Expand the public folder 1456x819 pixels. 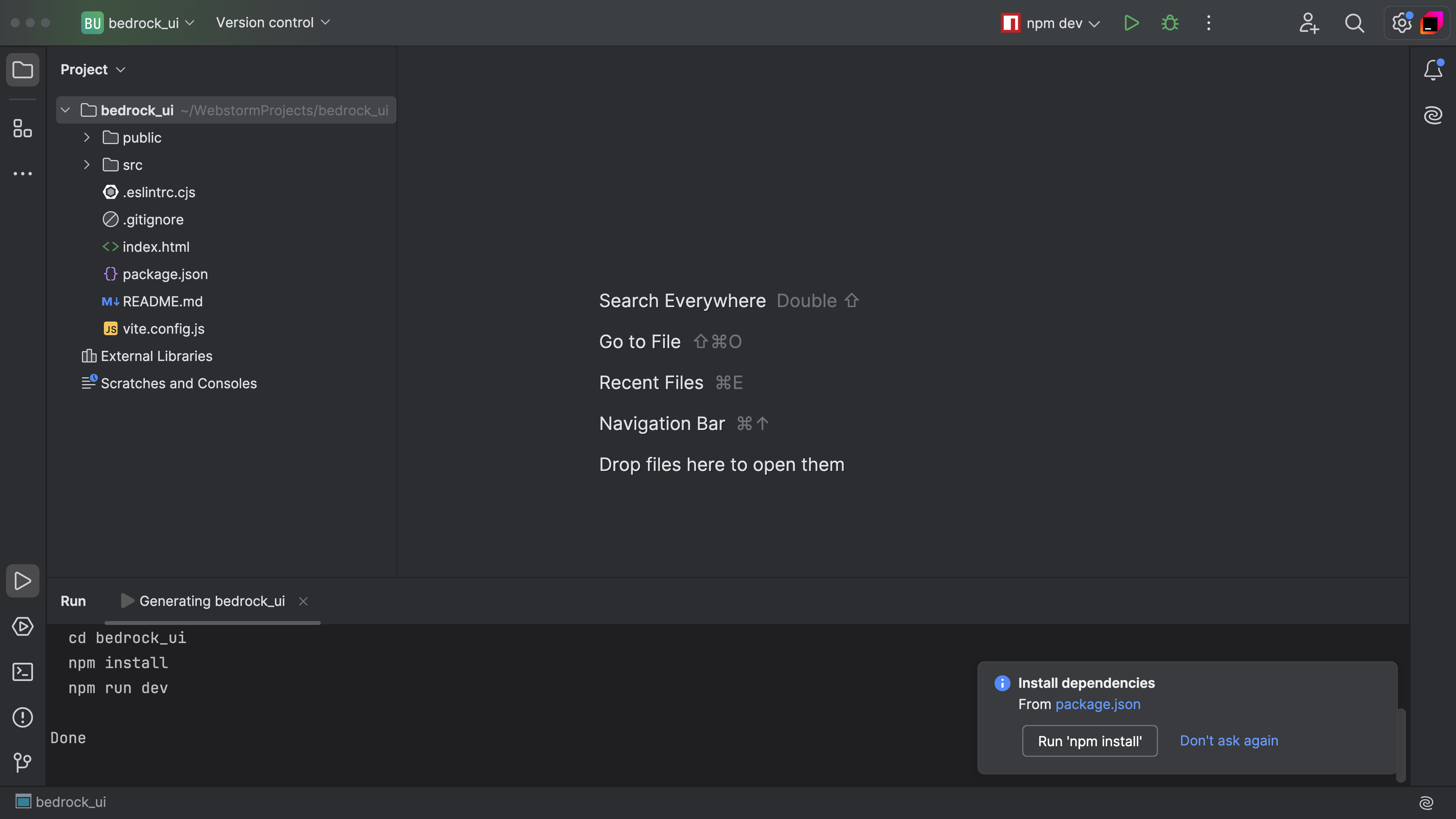tap(86, 137)
